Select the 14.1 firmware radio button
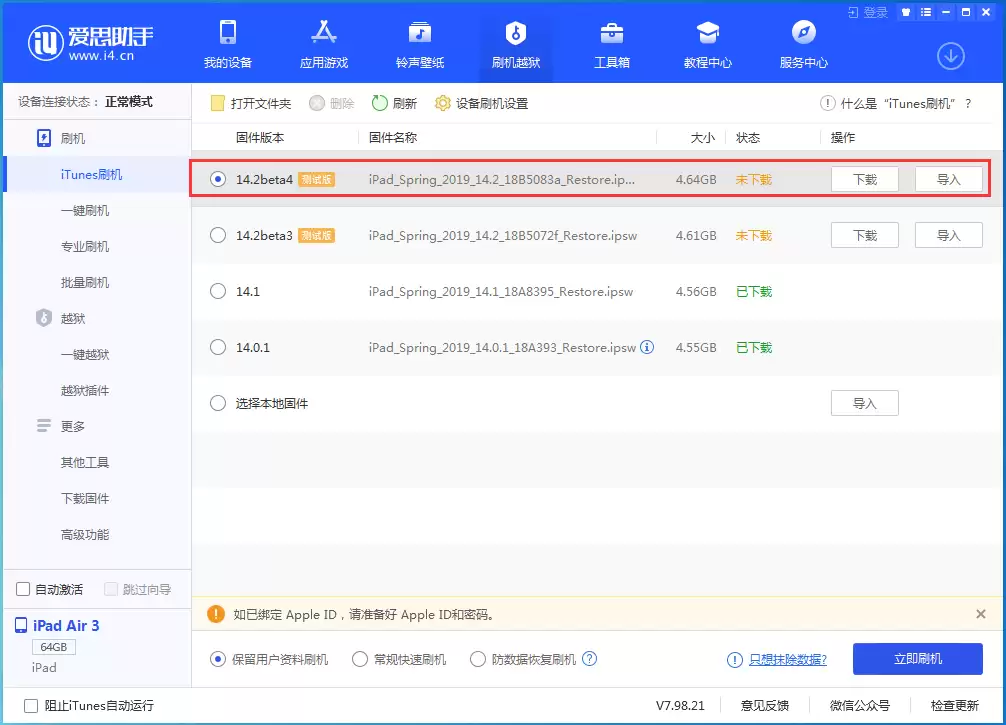 click(x=218, y=291)
